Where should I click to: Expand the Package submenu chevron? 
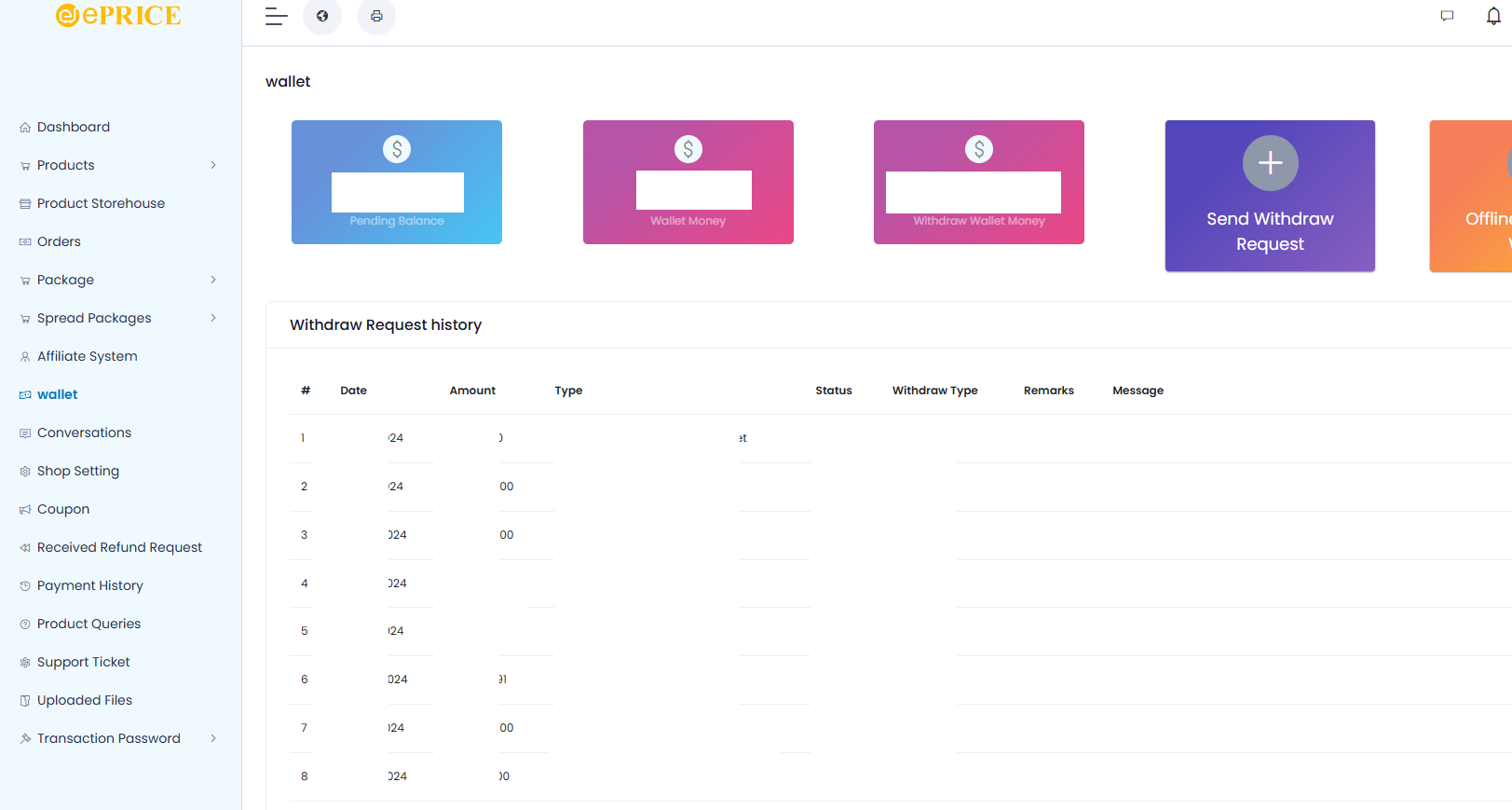click(213, 280)
